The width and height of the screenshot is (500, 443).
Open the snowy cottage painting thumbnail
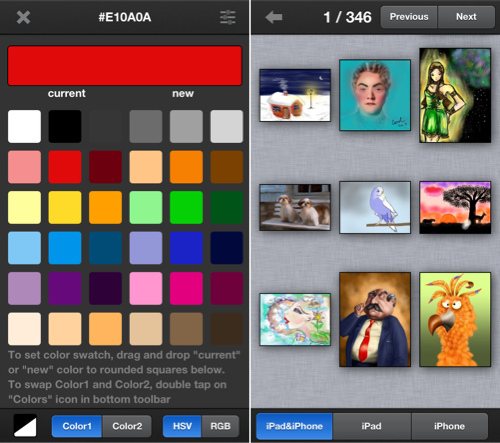click(295, 95)
